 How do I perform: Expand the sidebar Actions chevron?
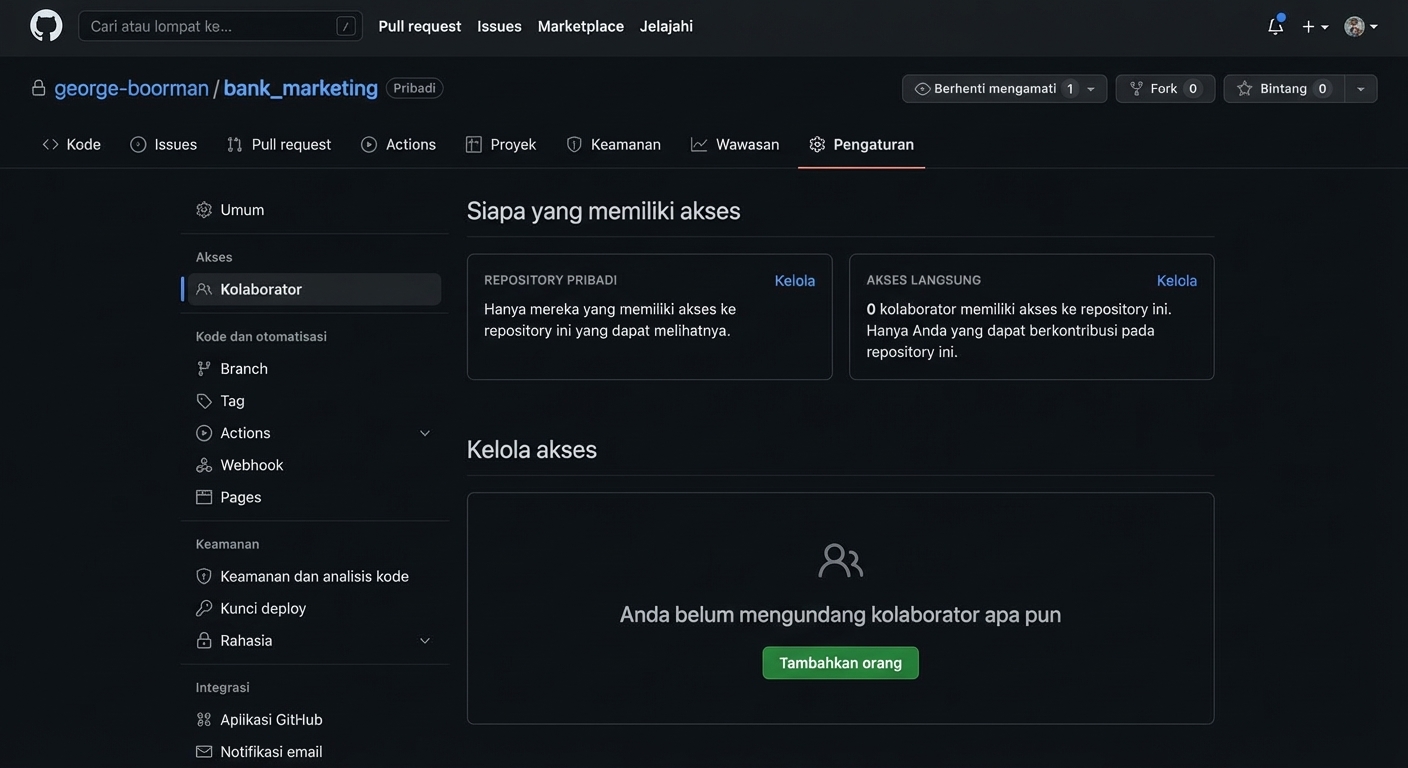[425, 433]
